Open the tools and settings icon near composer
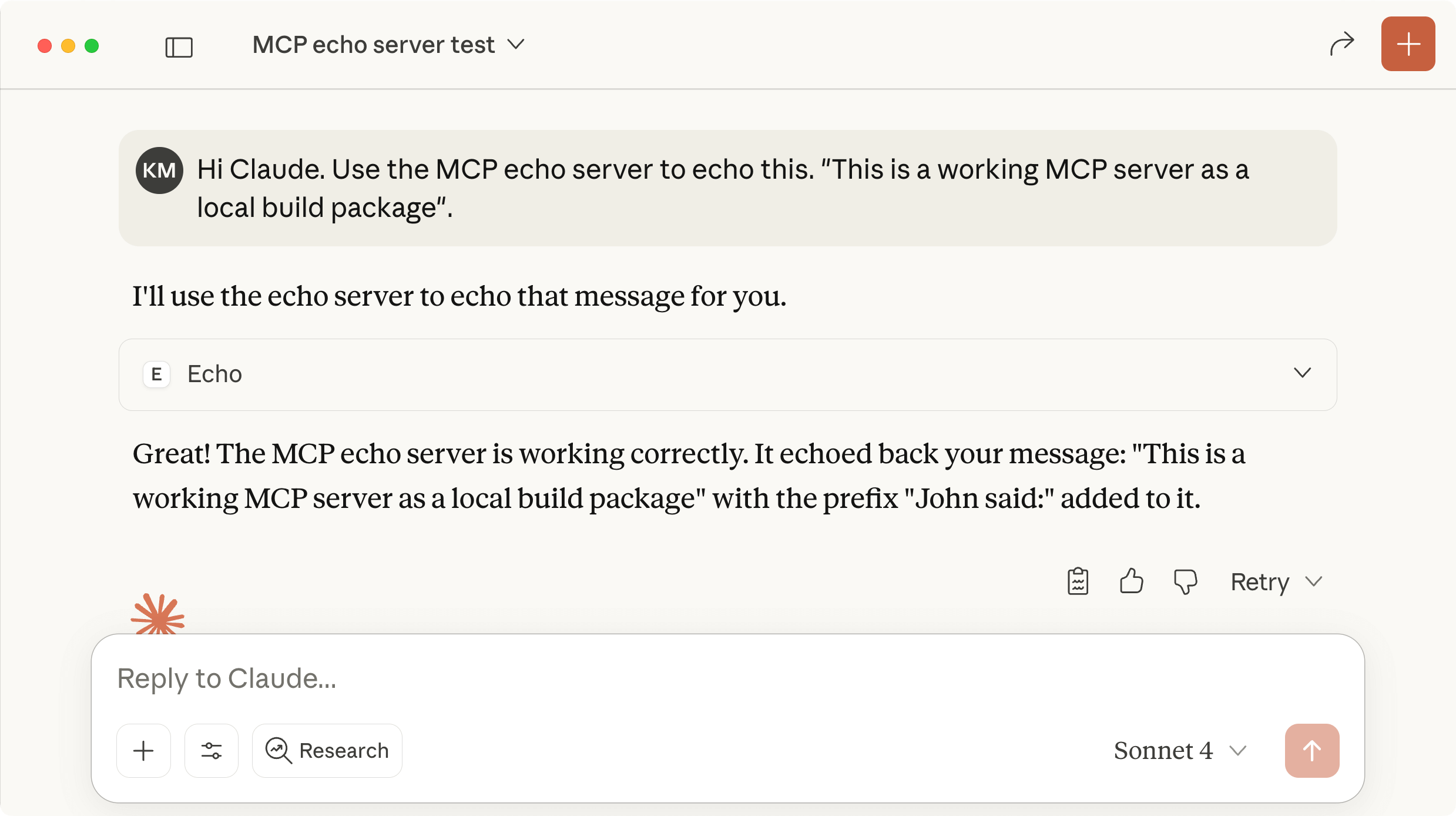 click(x=212, y=750)
